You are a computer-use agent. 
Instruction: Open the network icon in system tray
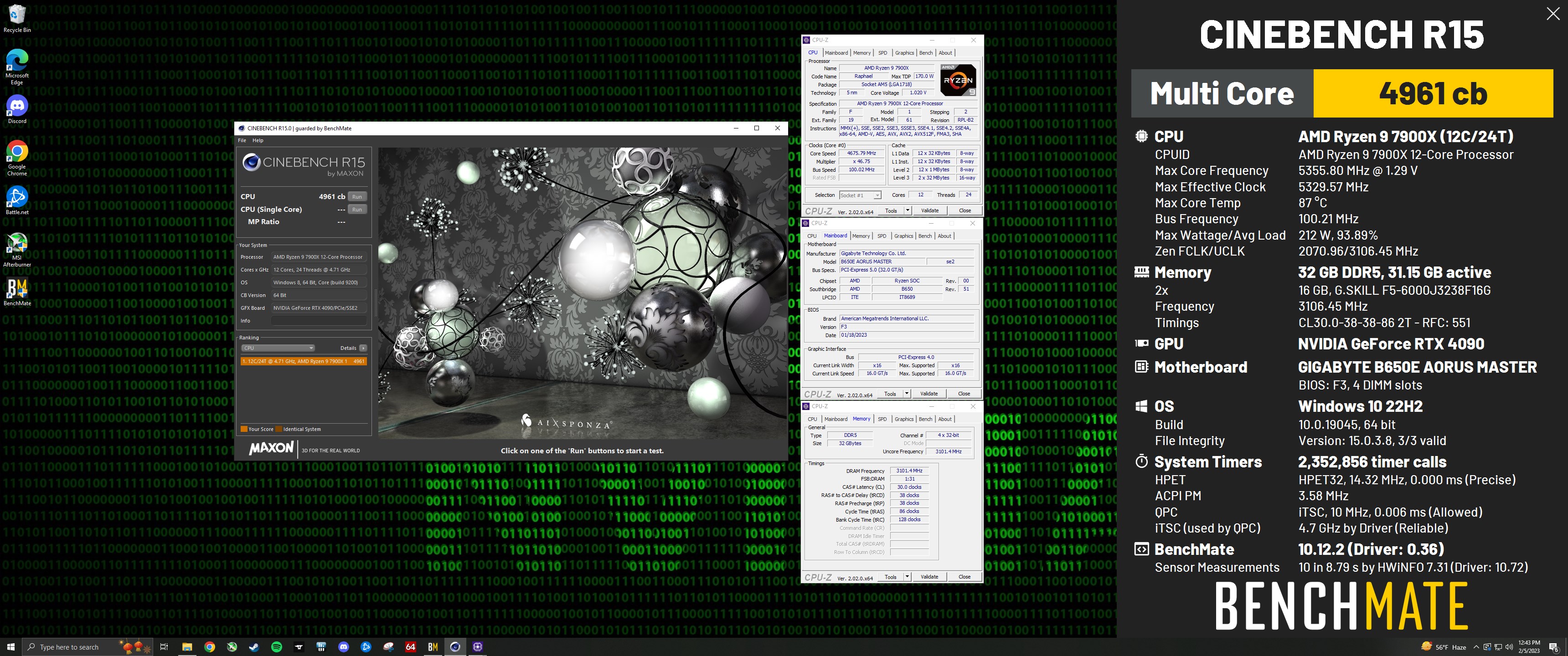click(1498, 647)
